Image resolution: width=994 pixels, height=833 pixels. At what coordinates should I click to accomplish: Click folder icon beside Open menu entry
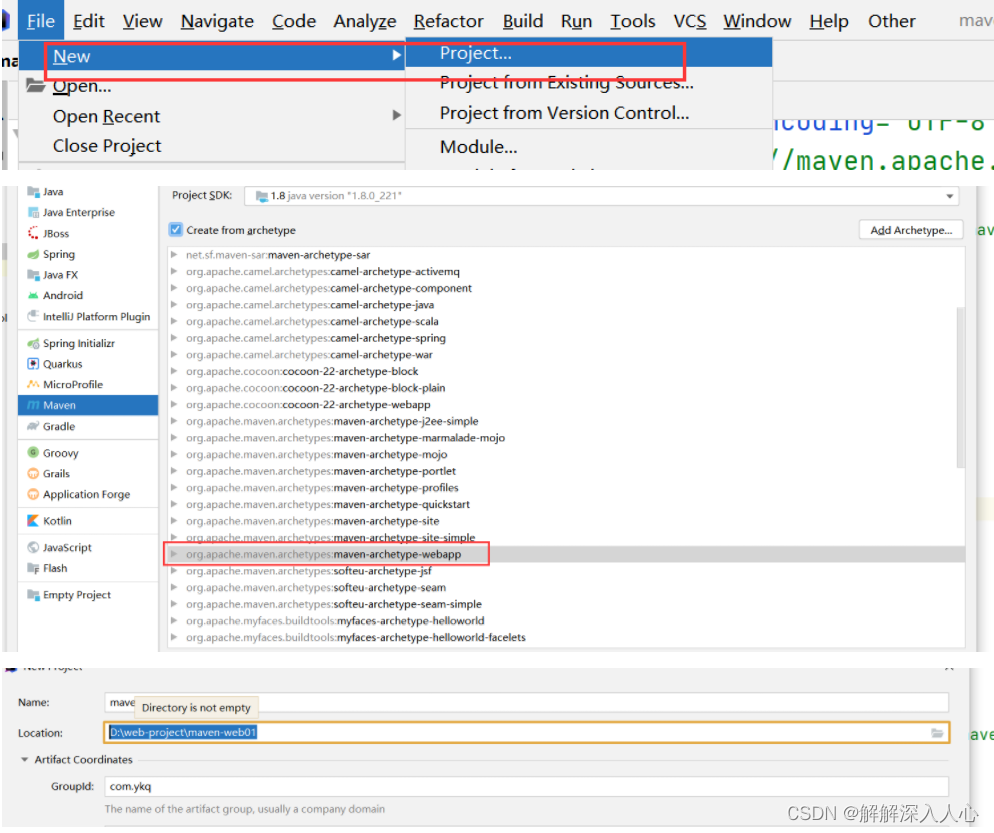36,86
